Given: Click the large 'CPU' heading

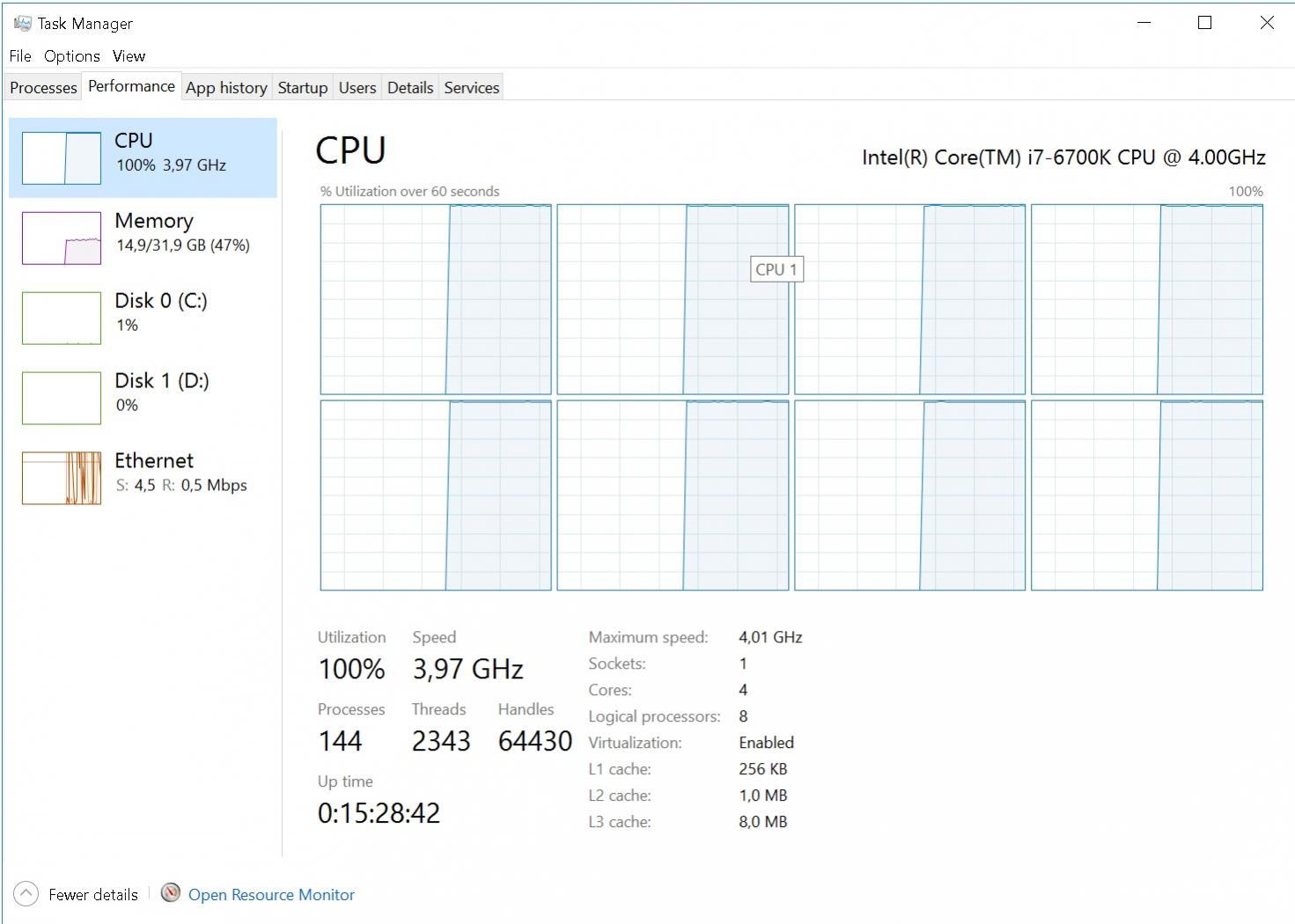Looking at the screenshot, I should point(350,150).
